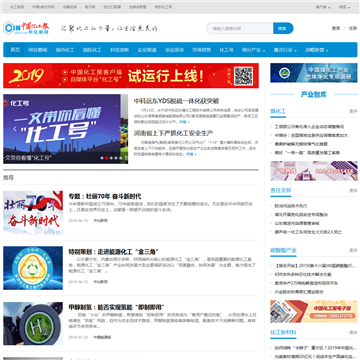This screenshot has height=360, width=360.
Task: Click the 化工新材料 sidebar section heading
Action: coord(283,332)
